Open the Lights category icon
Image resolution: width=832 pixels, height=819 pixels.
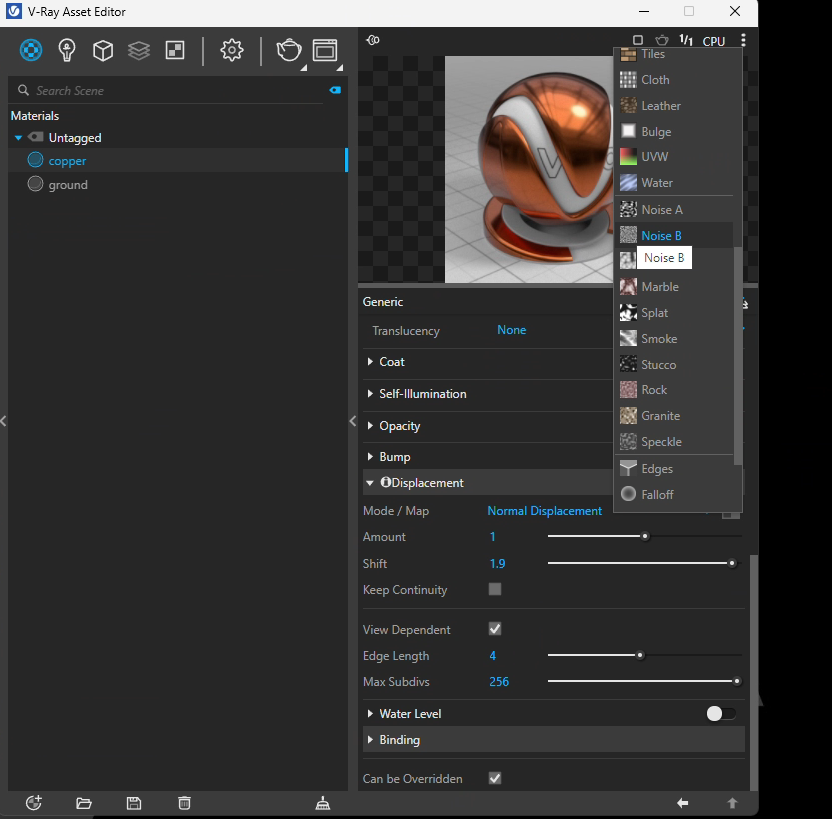pyautogui.click(x=67, y=50)
